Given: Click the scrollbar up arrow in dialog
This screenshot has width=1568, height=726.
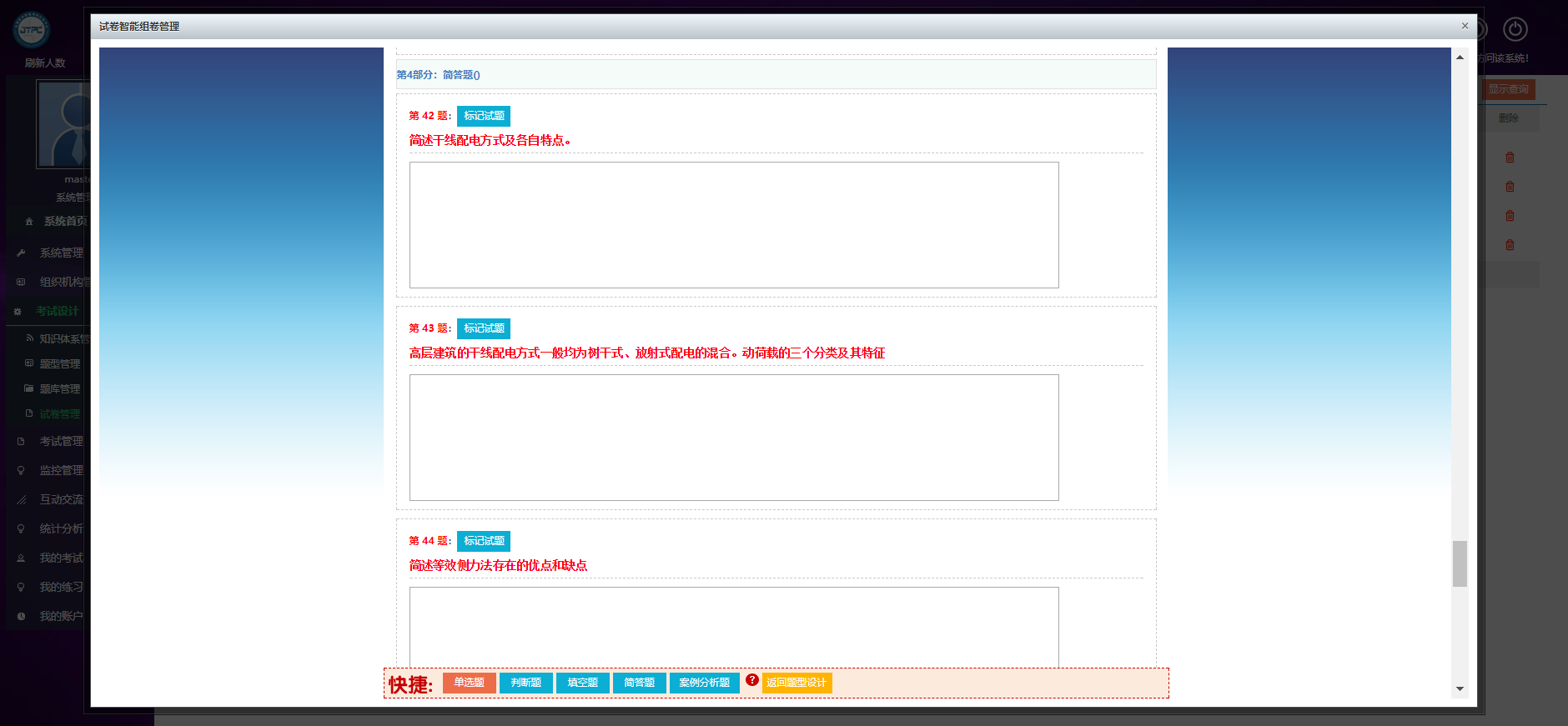Looking at the screenshot, I should pyautogui.click(x=1460, y=58).
